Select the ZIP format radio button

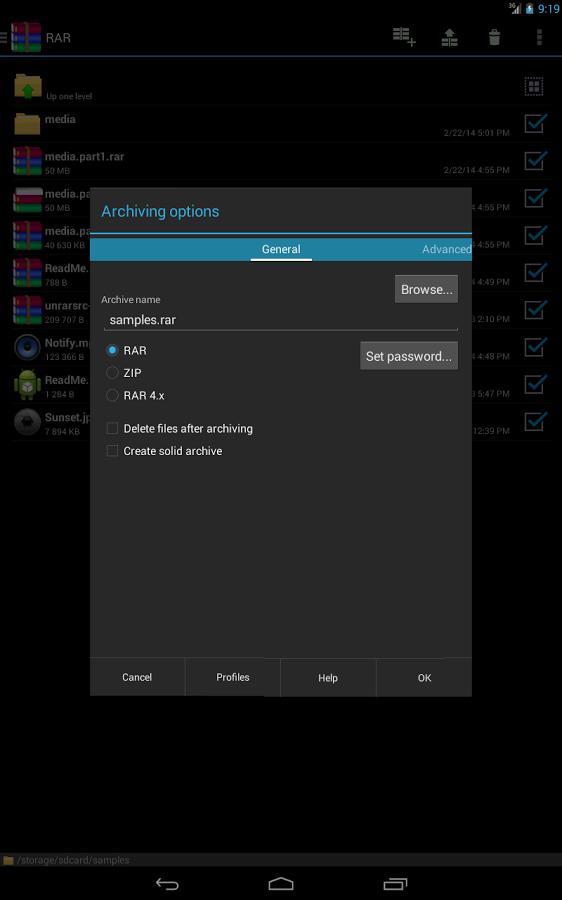coord(113,373)
